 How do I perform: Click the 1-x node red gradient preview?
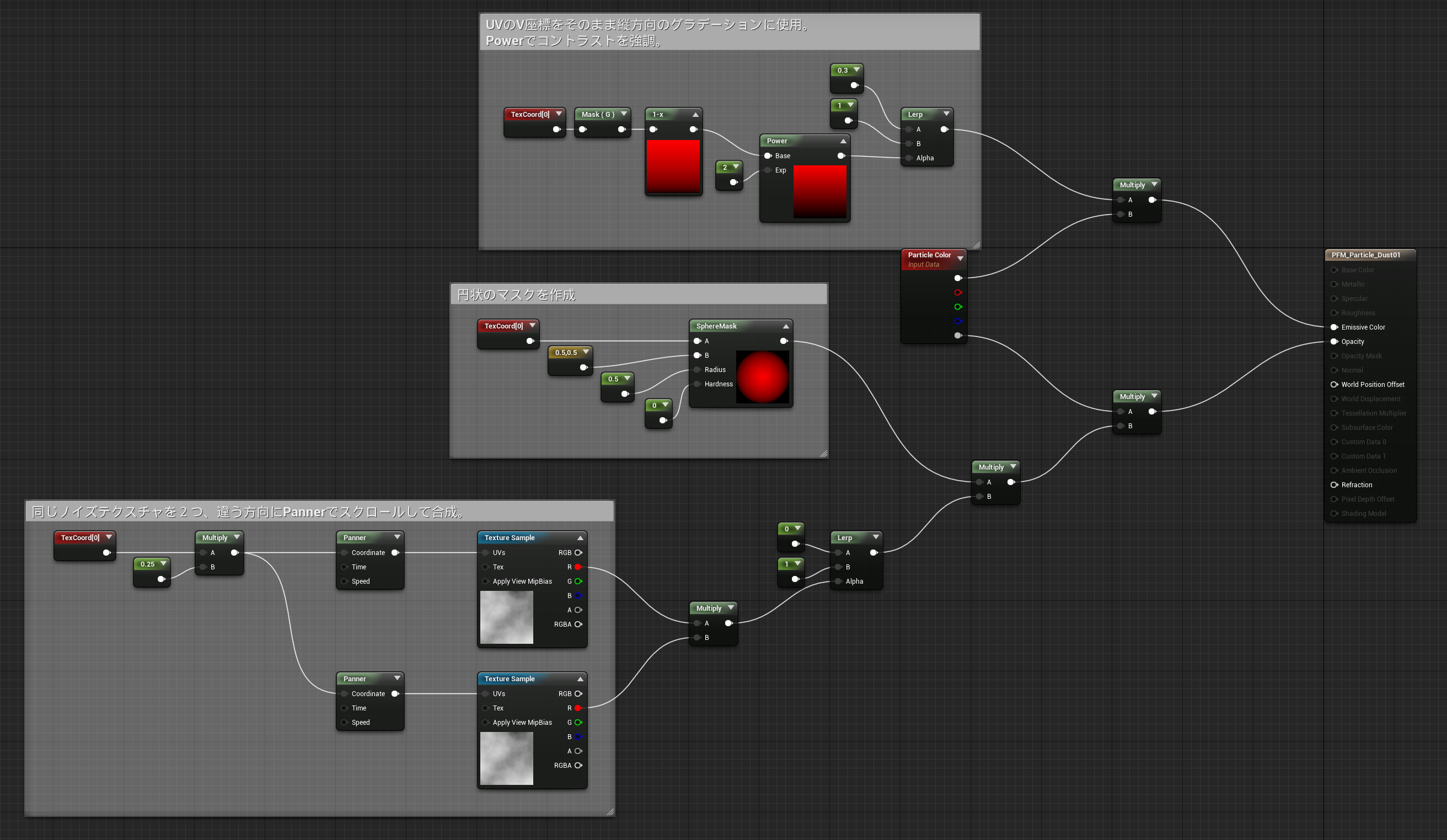point(673,165)
